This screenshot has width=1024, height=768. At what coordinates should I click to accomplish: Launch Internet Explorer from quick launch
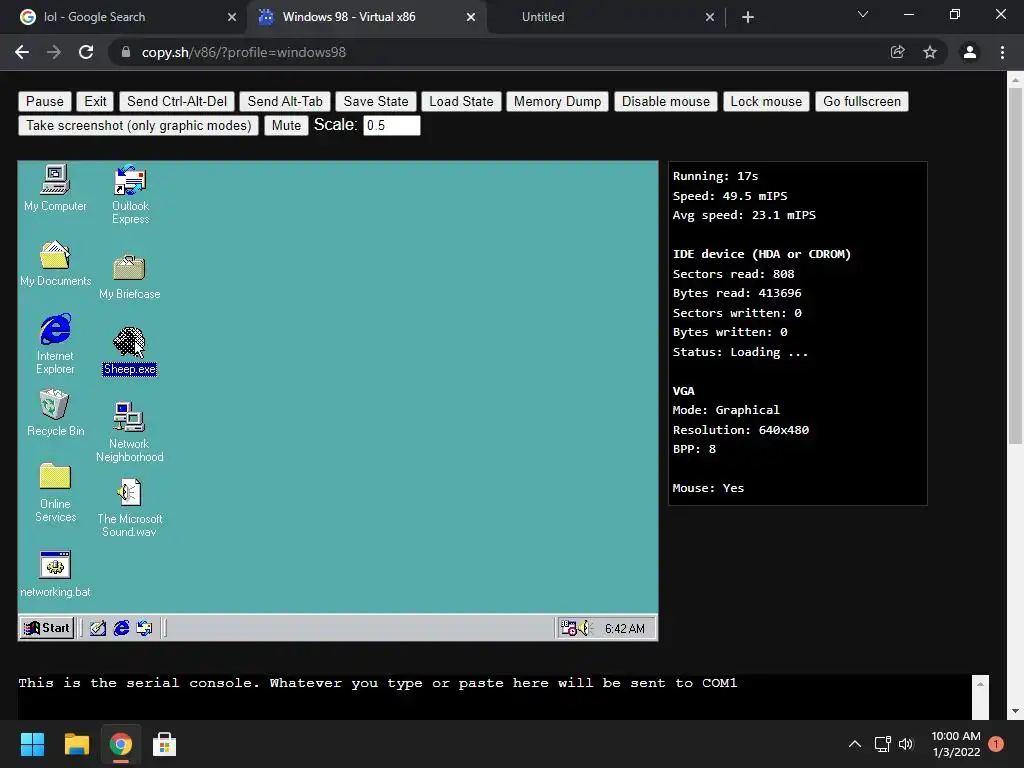point(121,628)
